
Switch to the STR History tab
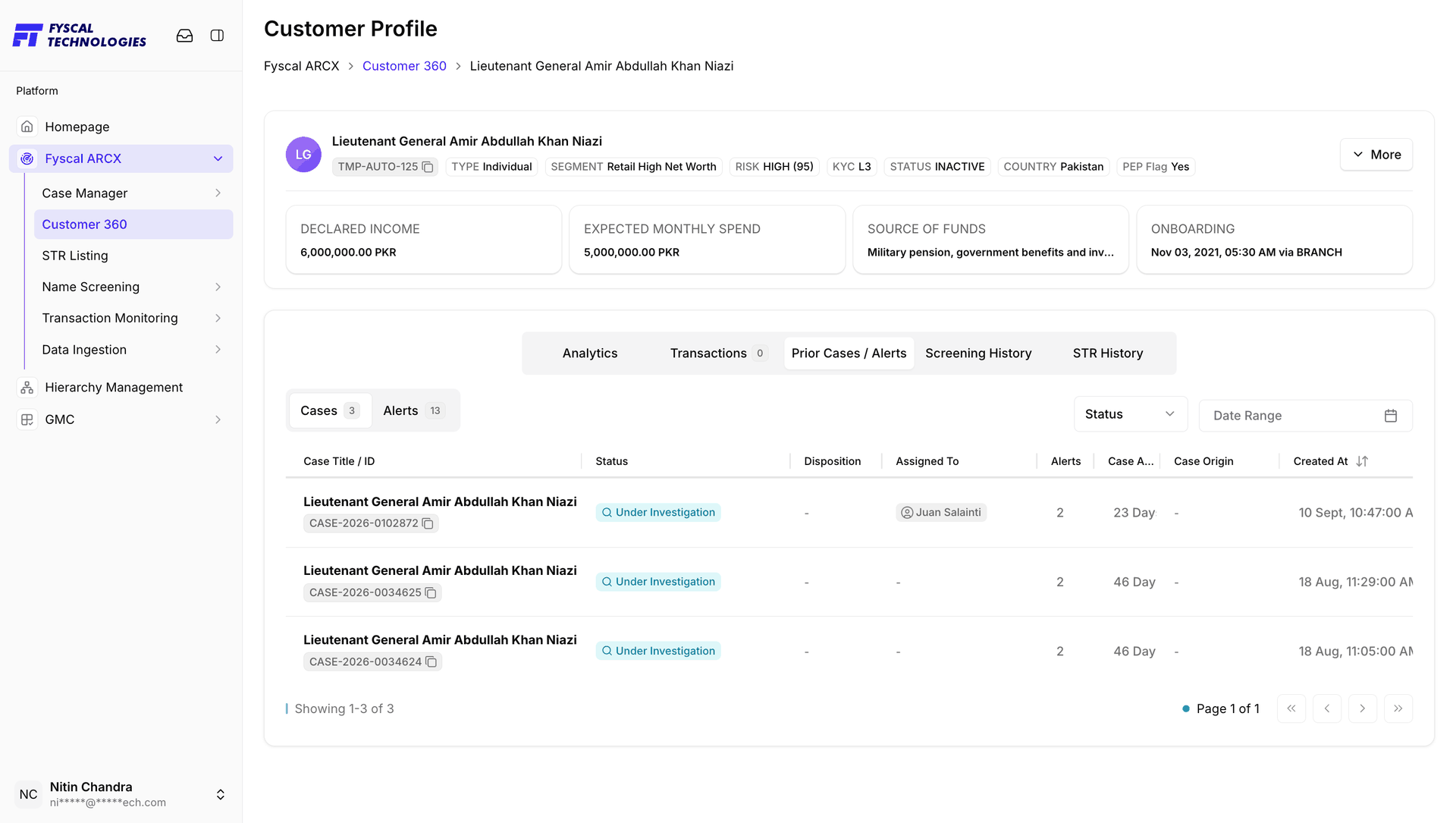click(x=1107, y=353)
